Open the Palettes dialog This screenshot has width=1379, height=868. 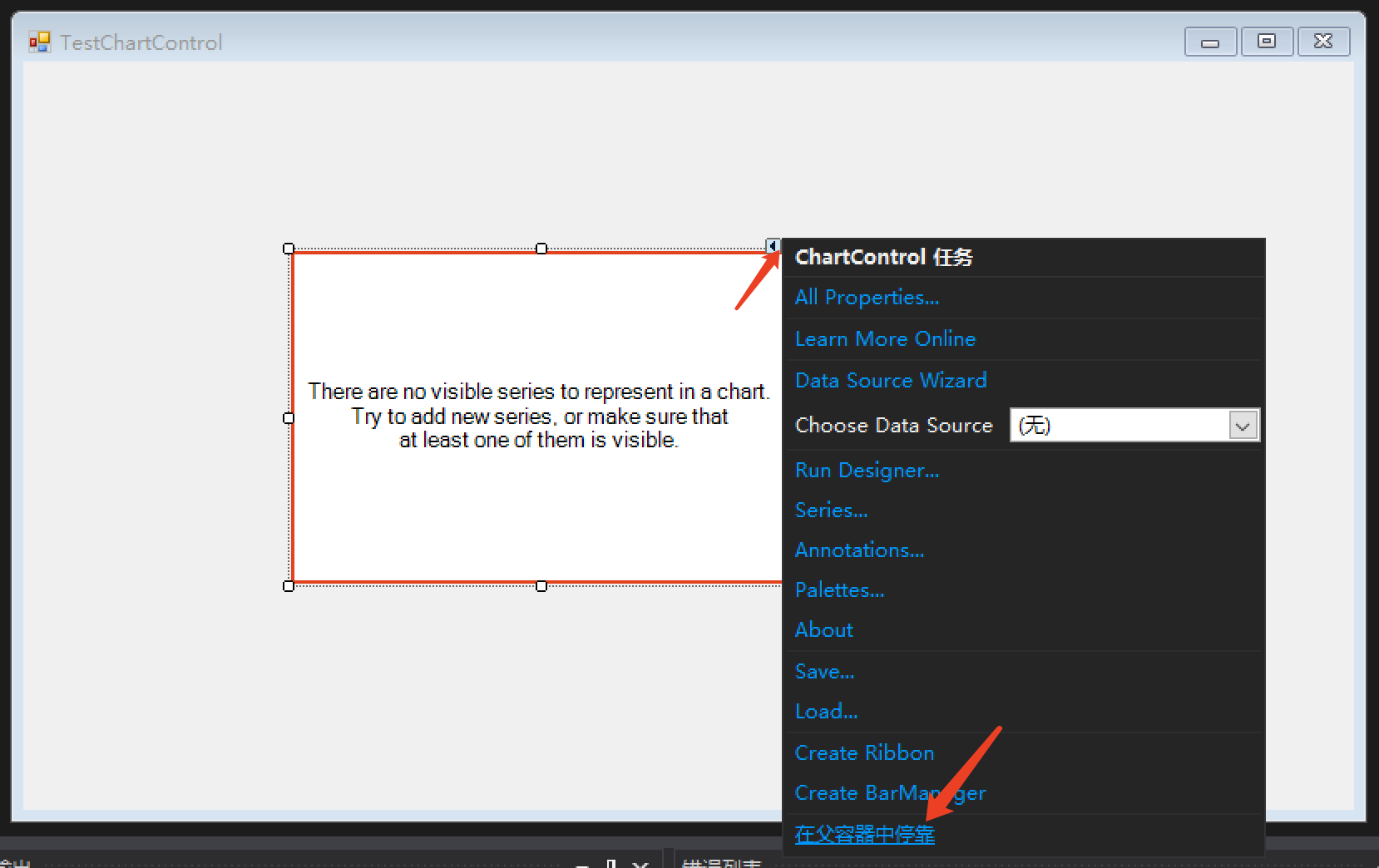tap(838, 589)
